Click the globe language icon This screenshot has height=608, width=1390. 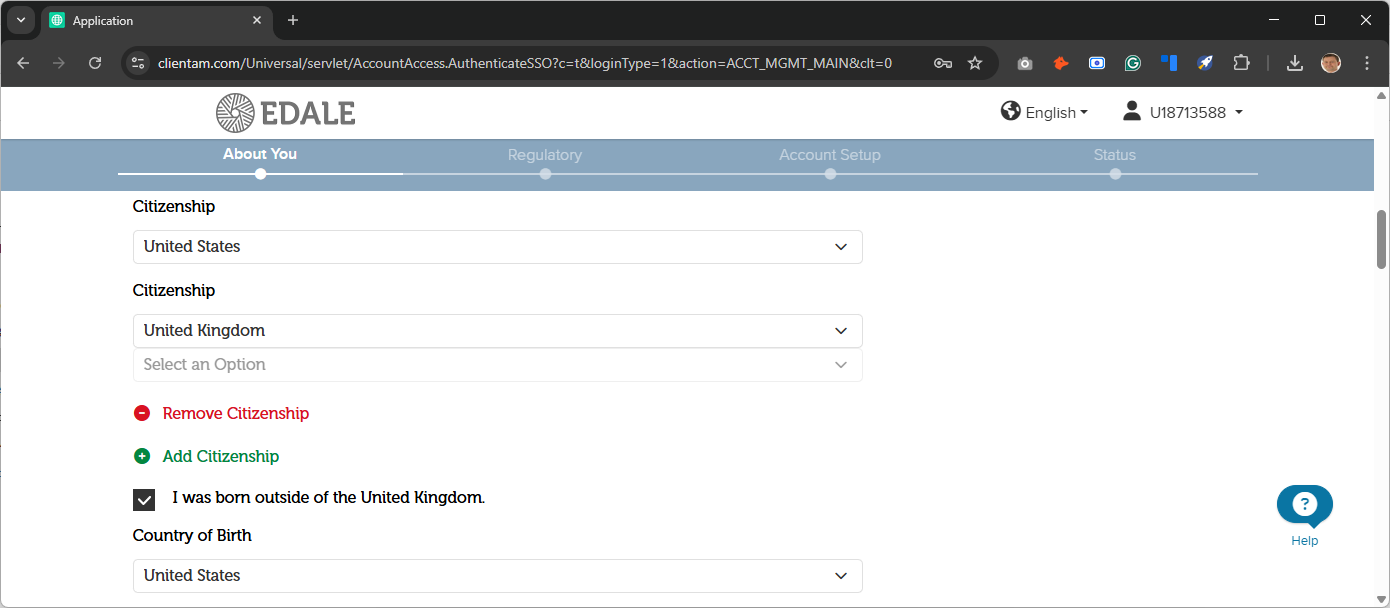click(1010, 111)
